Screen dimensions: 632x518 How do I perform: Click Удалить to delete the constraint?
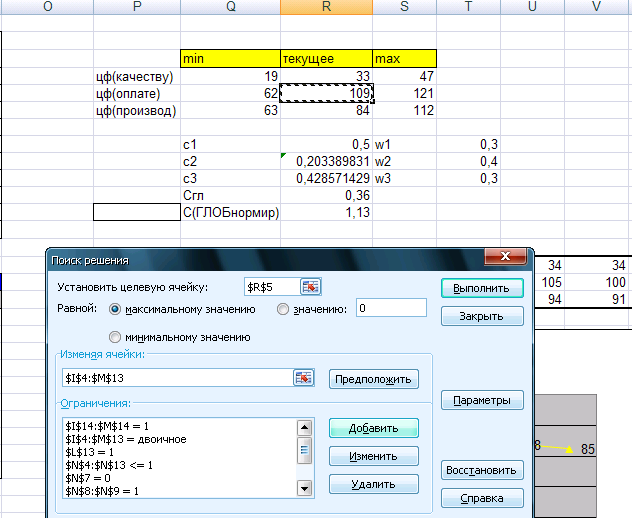[x=373, y=485]
